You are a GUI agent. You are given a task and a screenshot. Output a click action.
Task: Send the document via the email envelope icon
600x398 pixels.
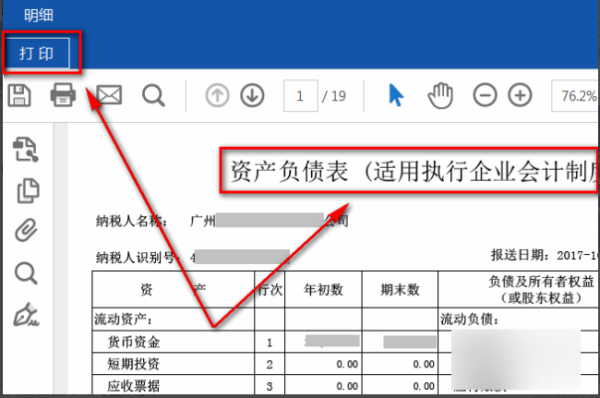109,95
